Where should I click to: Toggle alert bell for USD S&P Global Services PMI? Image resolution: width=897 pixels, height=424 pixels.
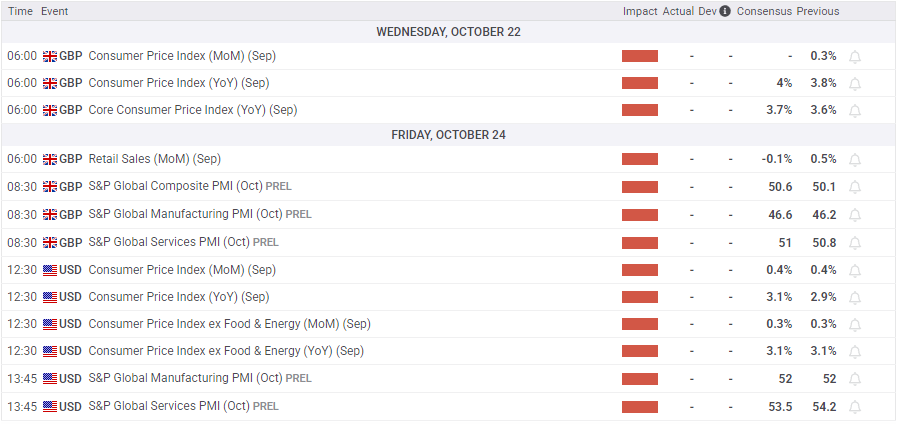[855, 407]
